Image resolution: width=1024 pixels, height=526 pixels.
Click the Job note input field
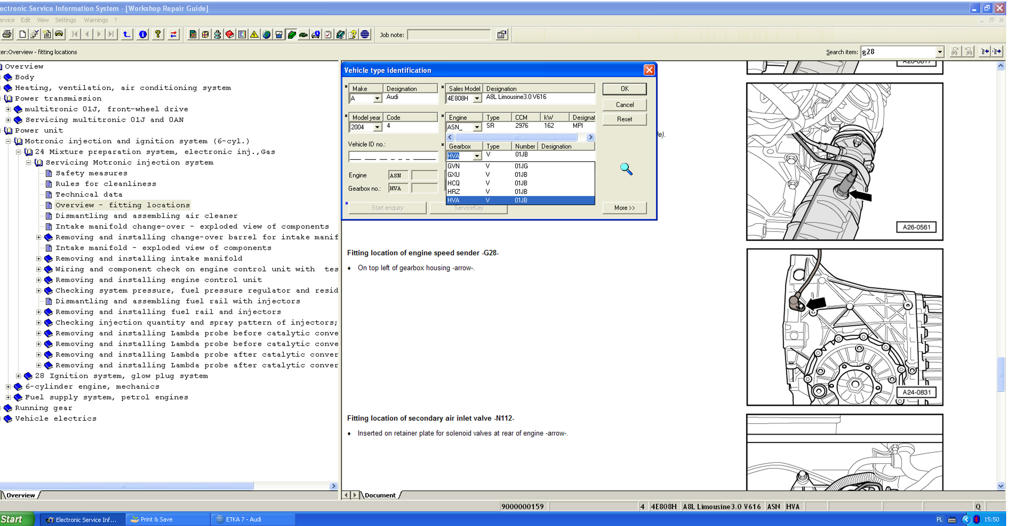(x=448, y=35)
